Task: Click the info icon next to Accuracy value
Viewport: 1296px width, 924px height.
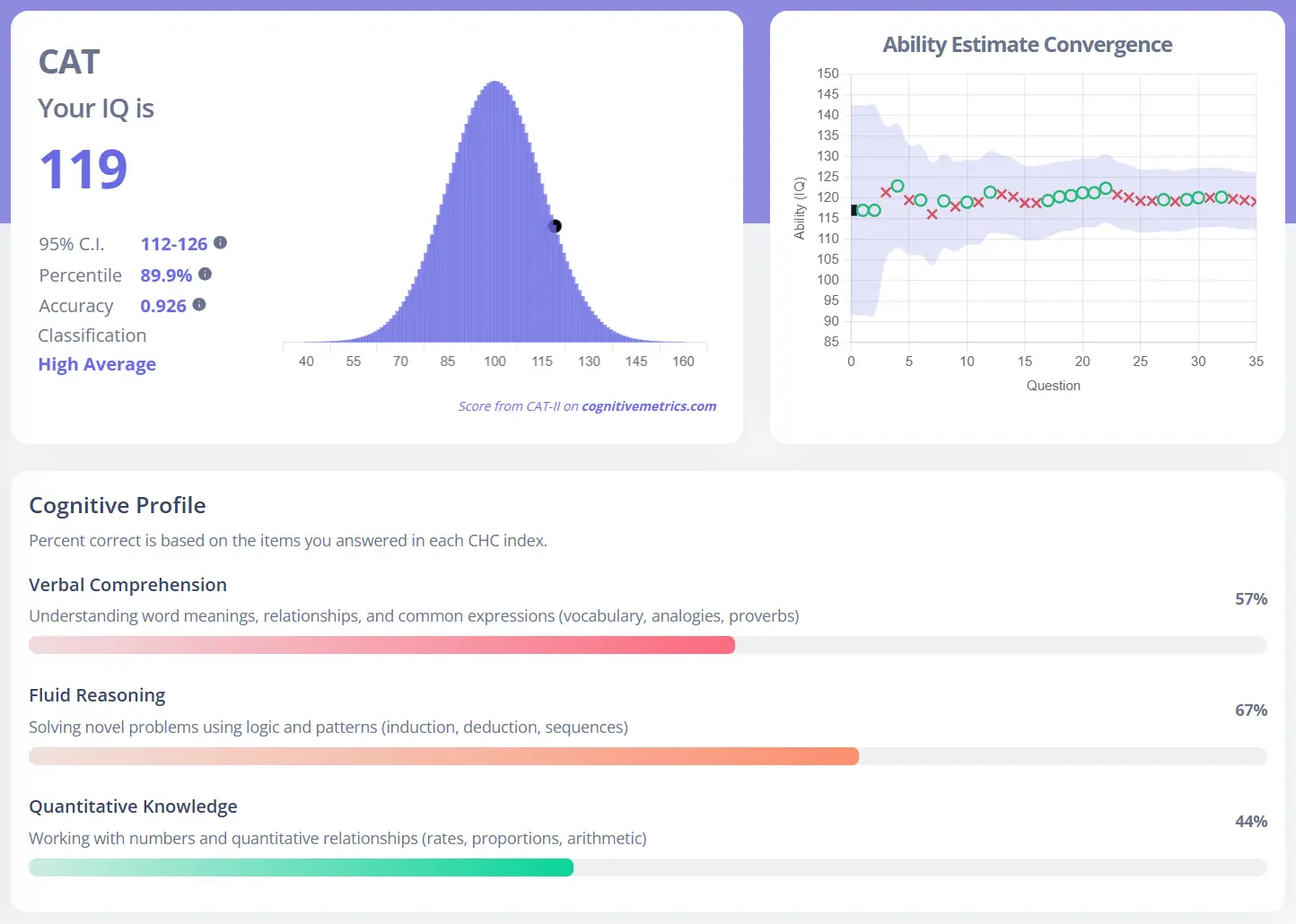Action: 199,305
